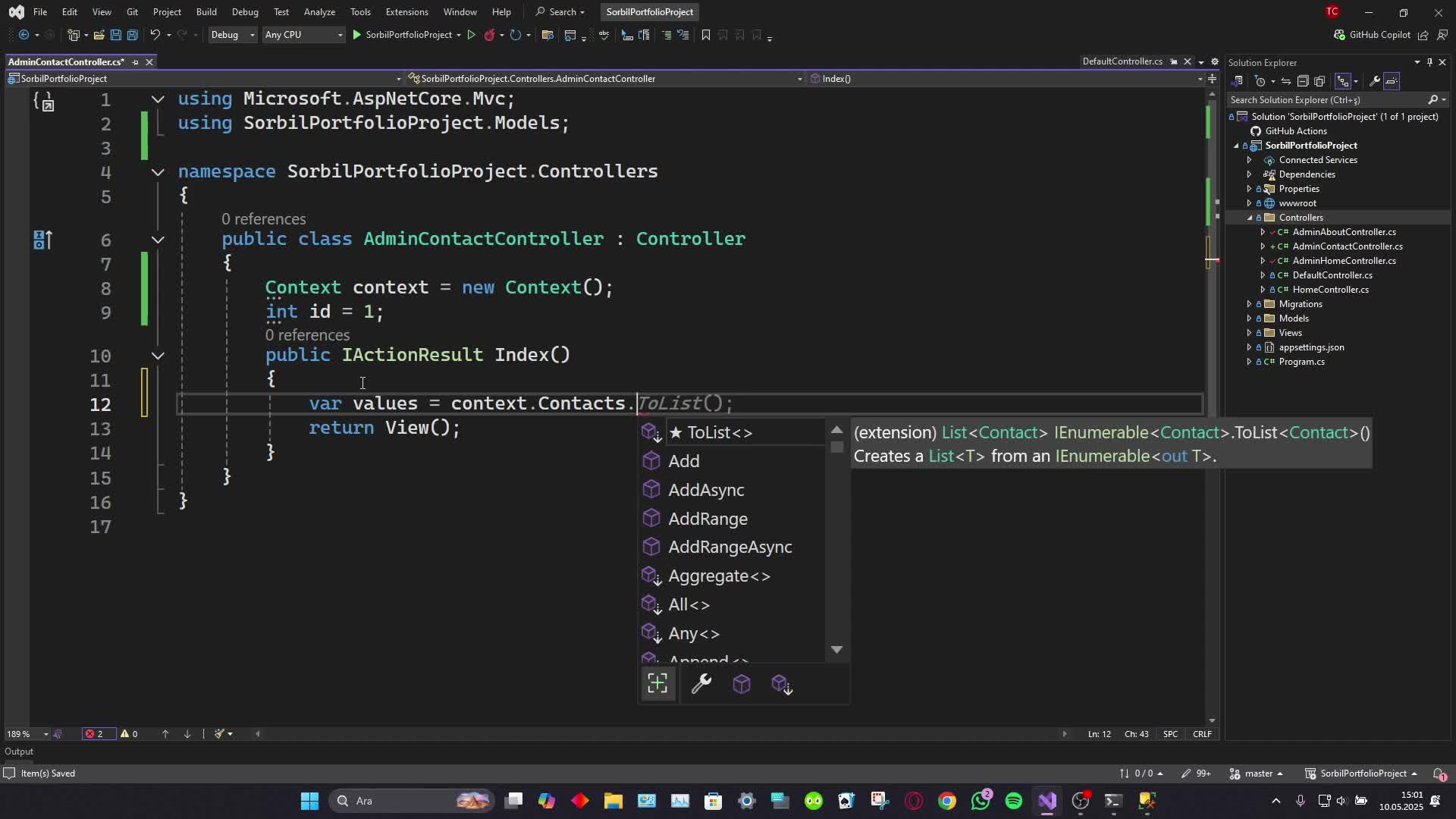
Task: Open the Debug configuration dropdown
Action: click(x=233, y=35)
